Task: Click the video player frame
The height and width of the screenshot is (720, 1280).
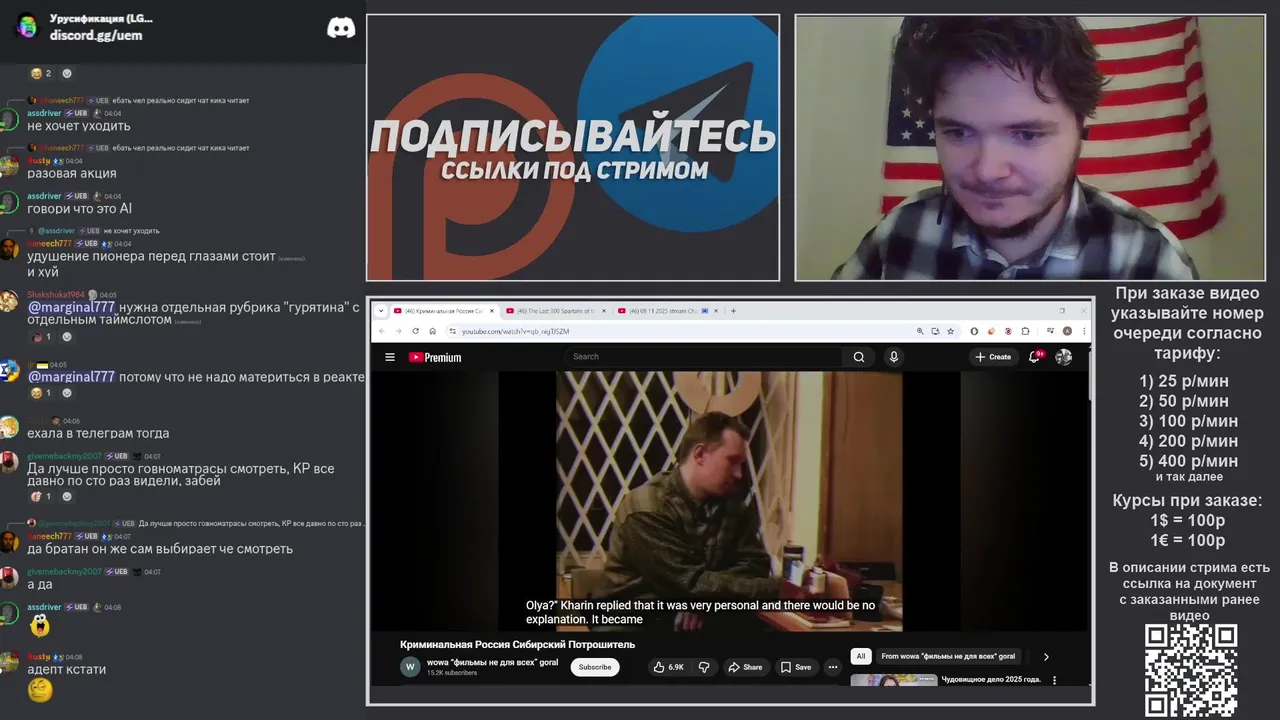Action: pyautogui.click(x=729, y=501)
